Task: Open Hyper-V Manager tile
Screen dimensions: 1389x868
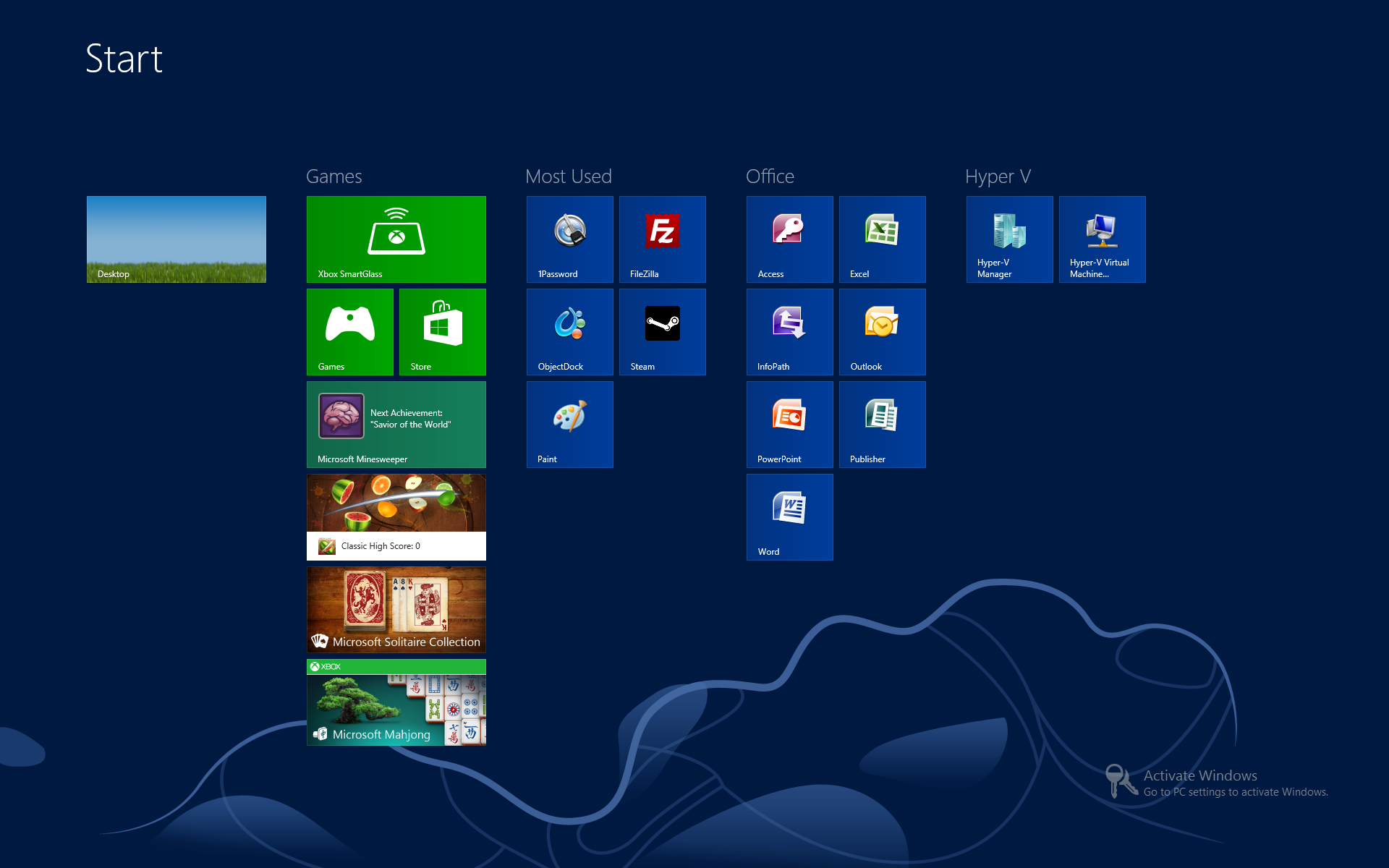Action: tap(1010, 239)
